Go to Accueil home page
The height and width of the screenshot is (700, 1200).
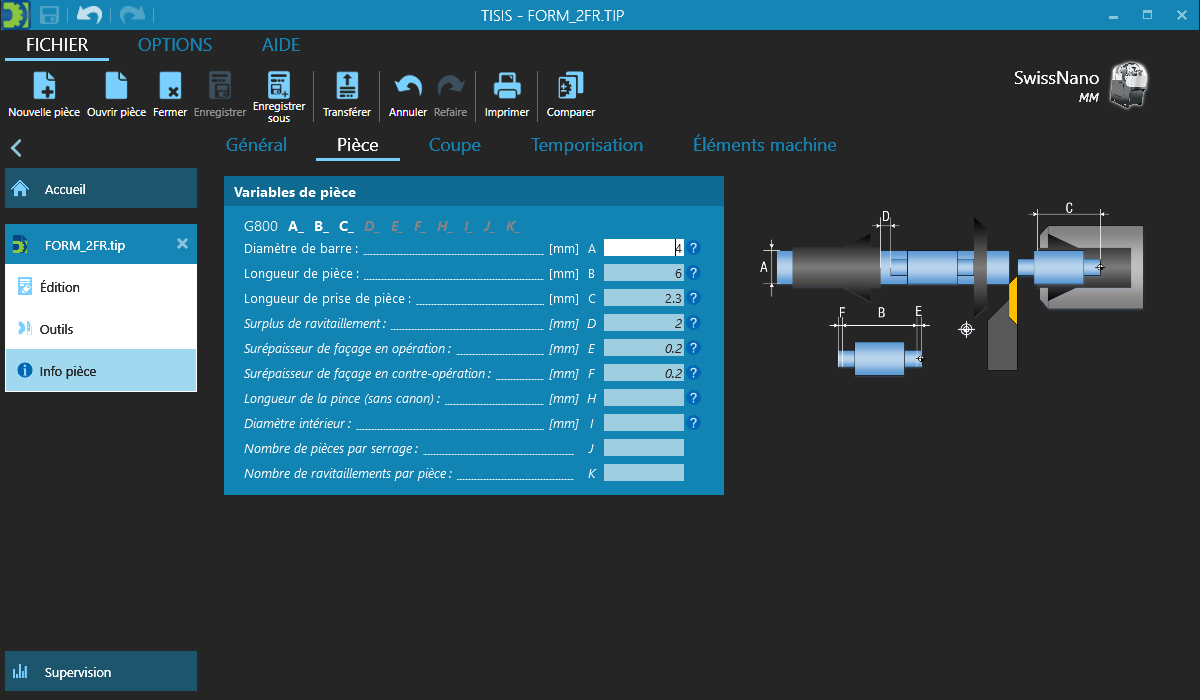coord(100,189)
